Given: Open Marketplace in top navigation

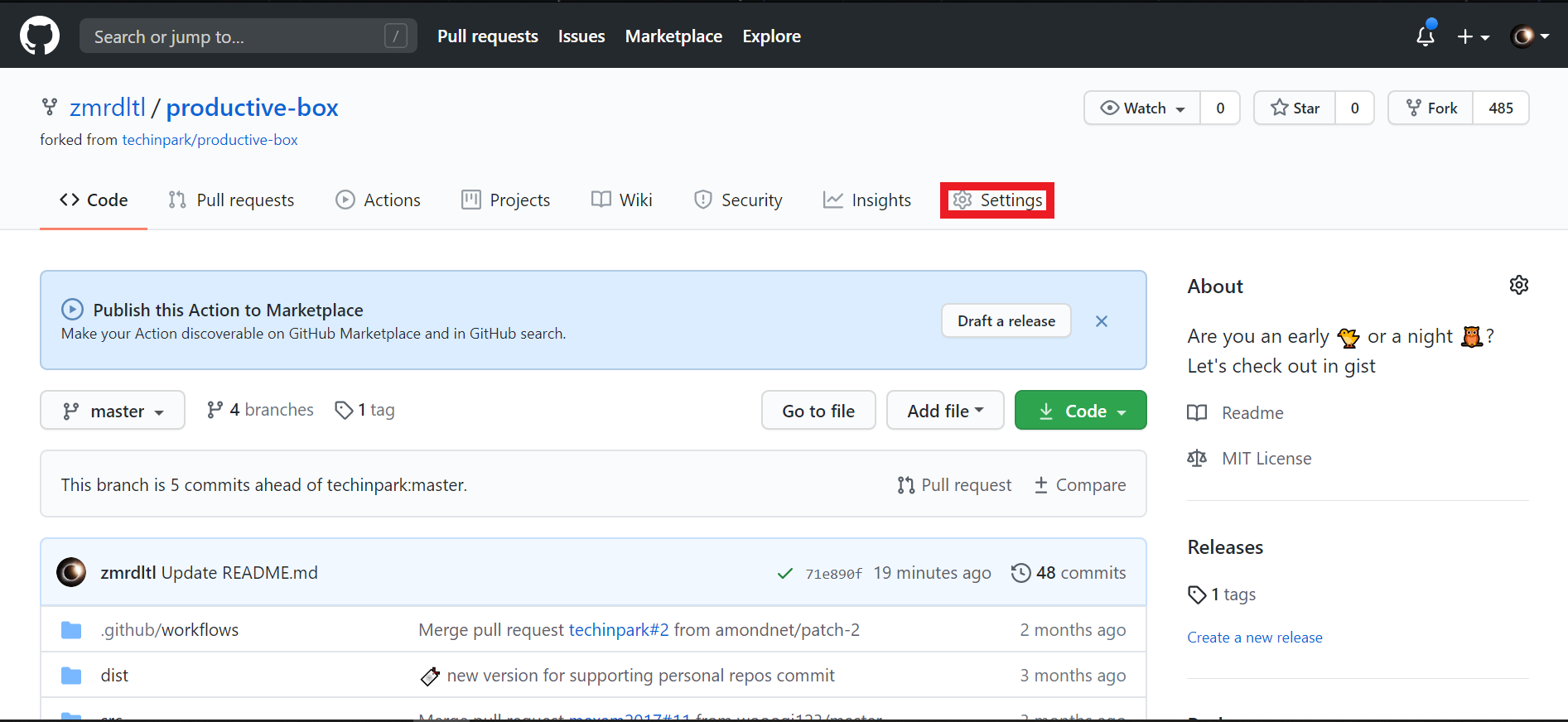Looking at the screenshot, I should [673, 36].
